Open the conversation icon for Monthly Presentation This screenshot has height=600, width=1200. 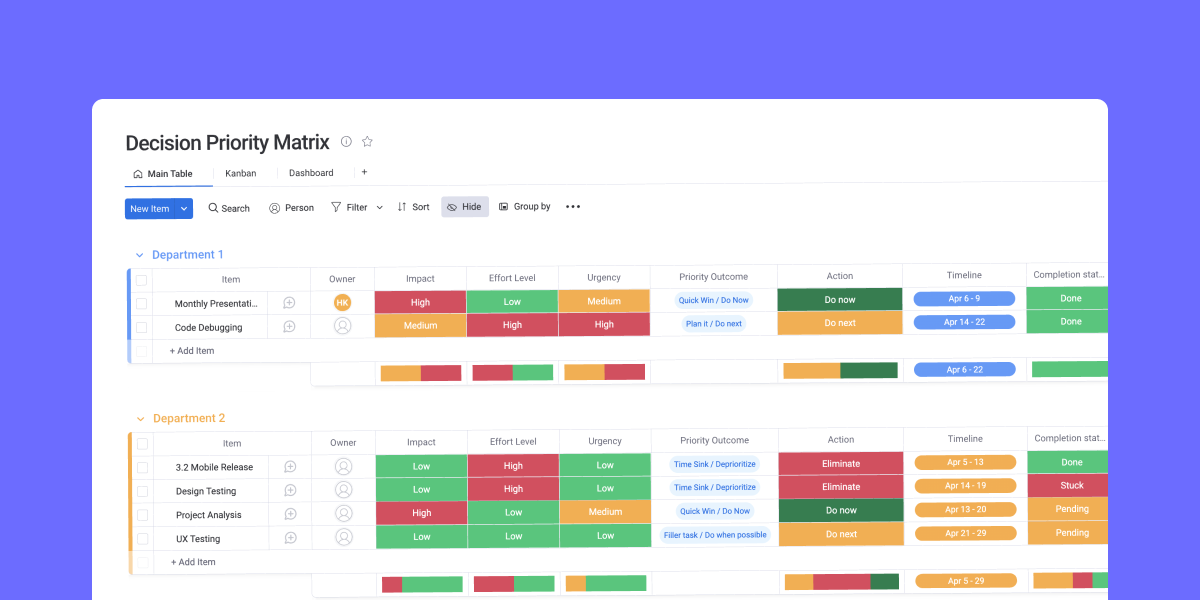point(289,303)
